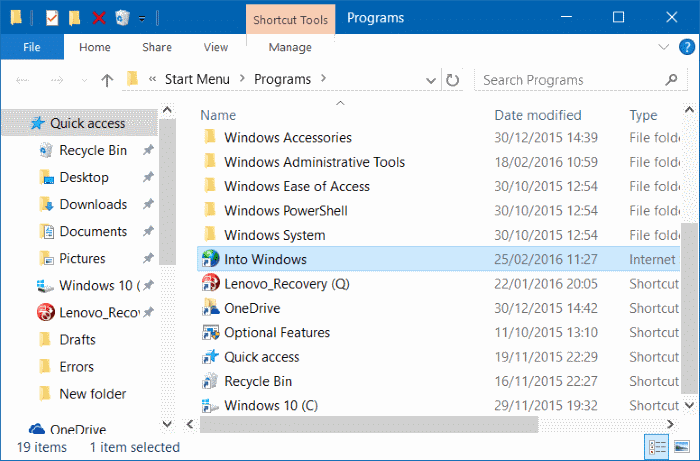Screen dimensions: 700x461
Task: Sort by the Date modified column
Action: click(538, 115)
